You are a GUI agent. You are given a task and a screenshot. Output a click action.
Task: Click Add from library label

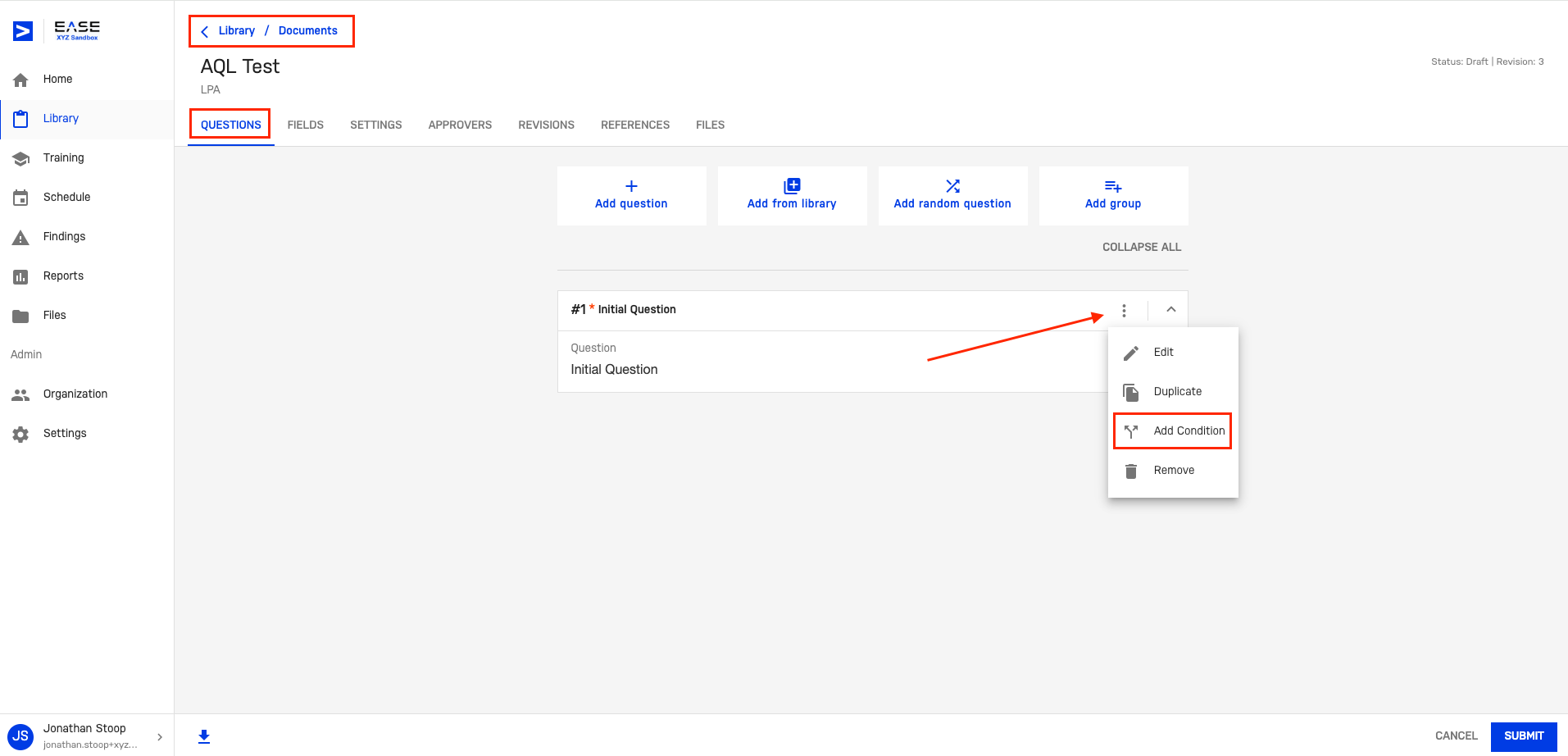[792, 204]
